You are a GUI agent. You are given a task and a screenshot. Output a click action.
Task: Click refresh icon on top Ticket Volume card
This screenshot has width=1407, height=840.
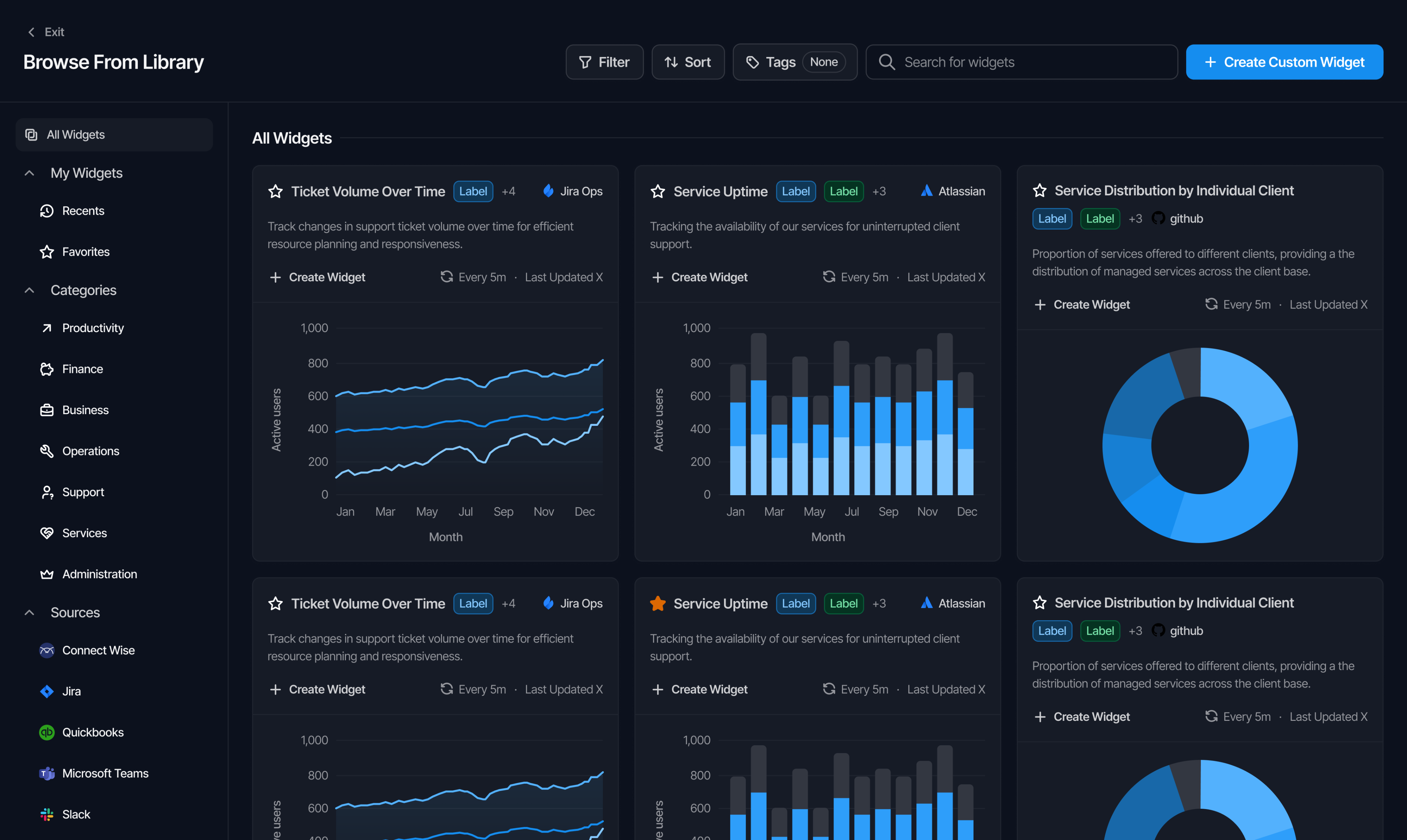447,277
